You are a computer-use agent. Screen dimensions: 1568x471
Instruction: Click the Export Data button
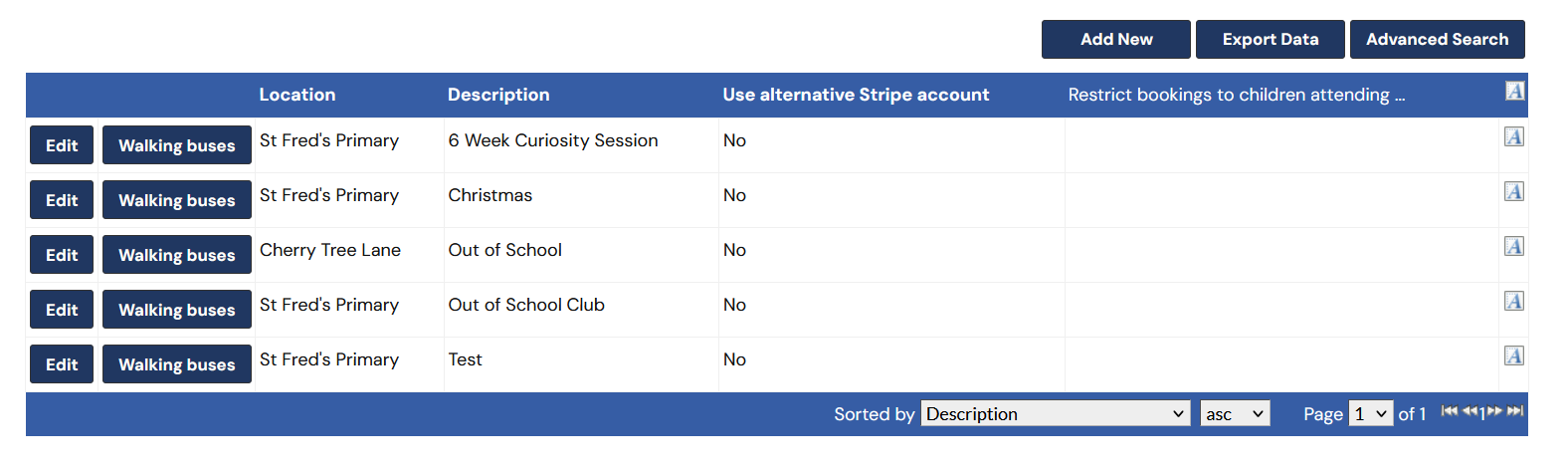click(1270, 40)
